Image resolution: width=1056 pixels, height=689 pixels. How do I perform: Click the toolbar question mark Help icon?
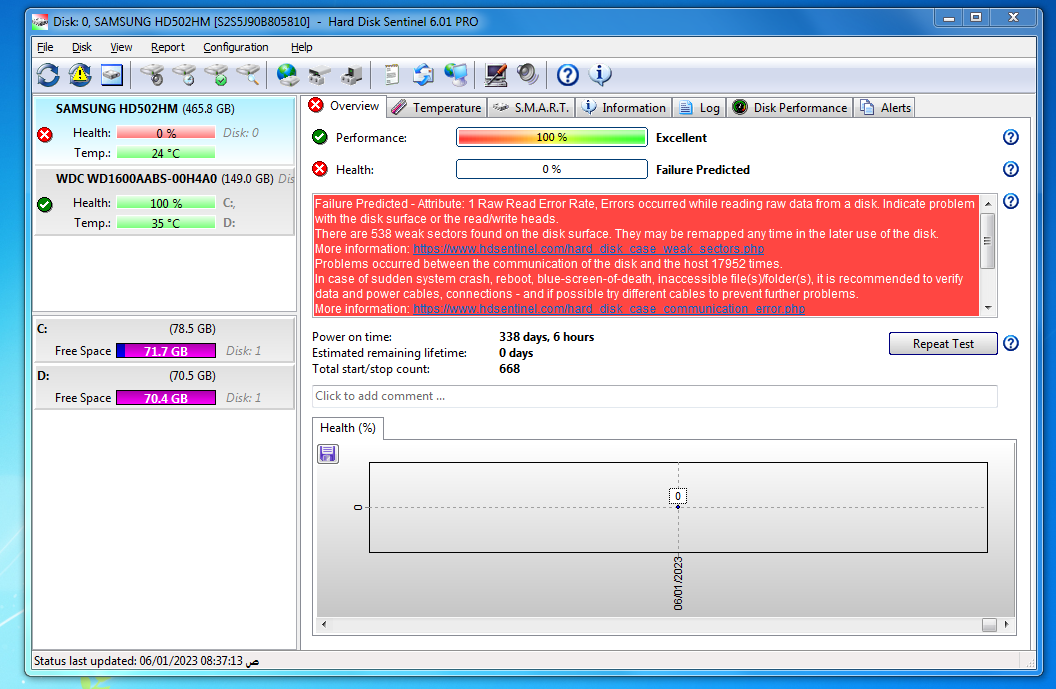tap(568, 75)
